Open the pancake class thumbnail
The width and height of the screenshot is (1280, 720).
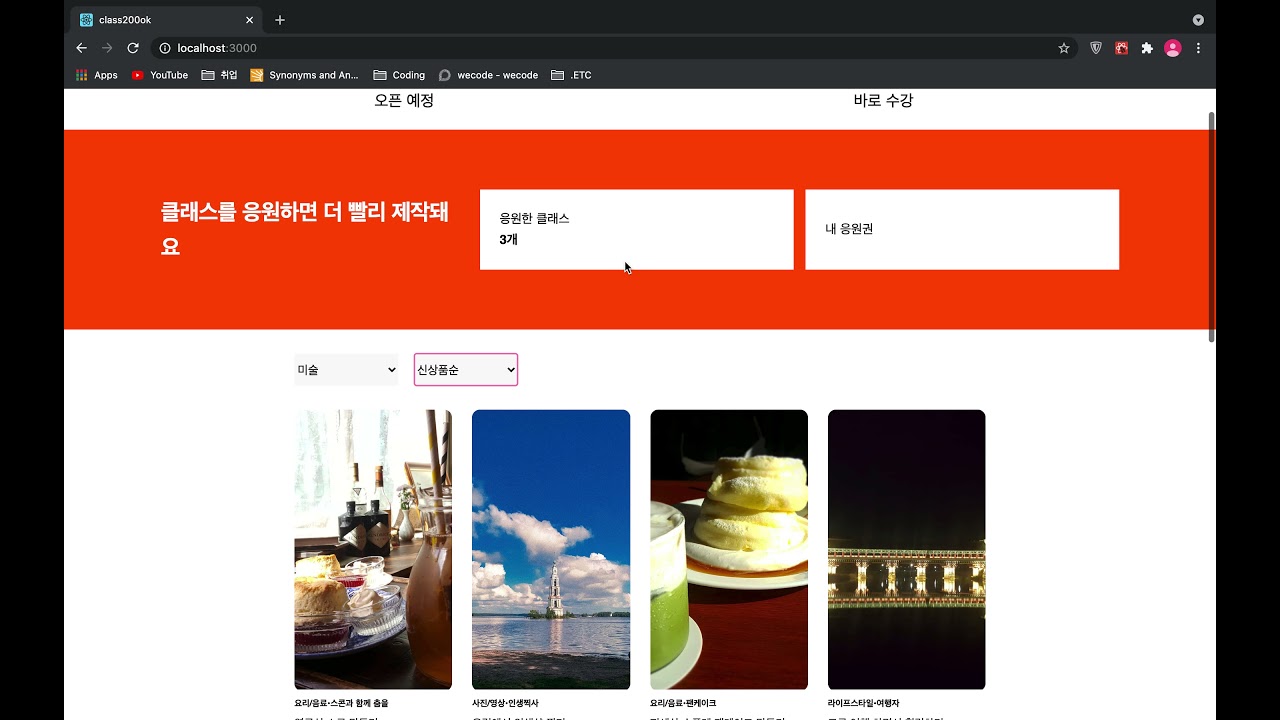(x=729, y=549)
